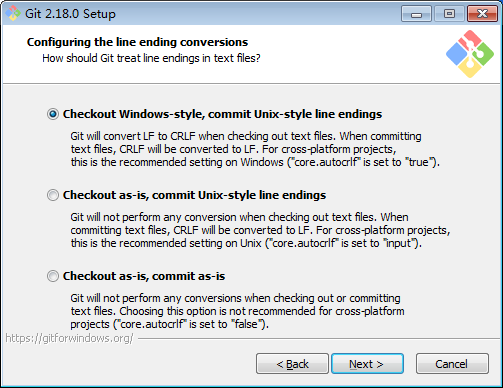Click the description mentioning core.autocrlf set to input
The width and height of the screenshot is (503, 388).
point(260,230)
